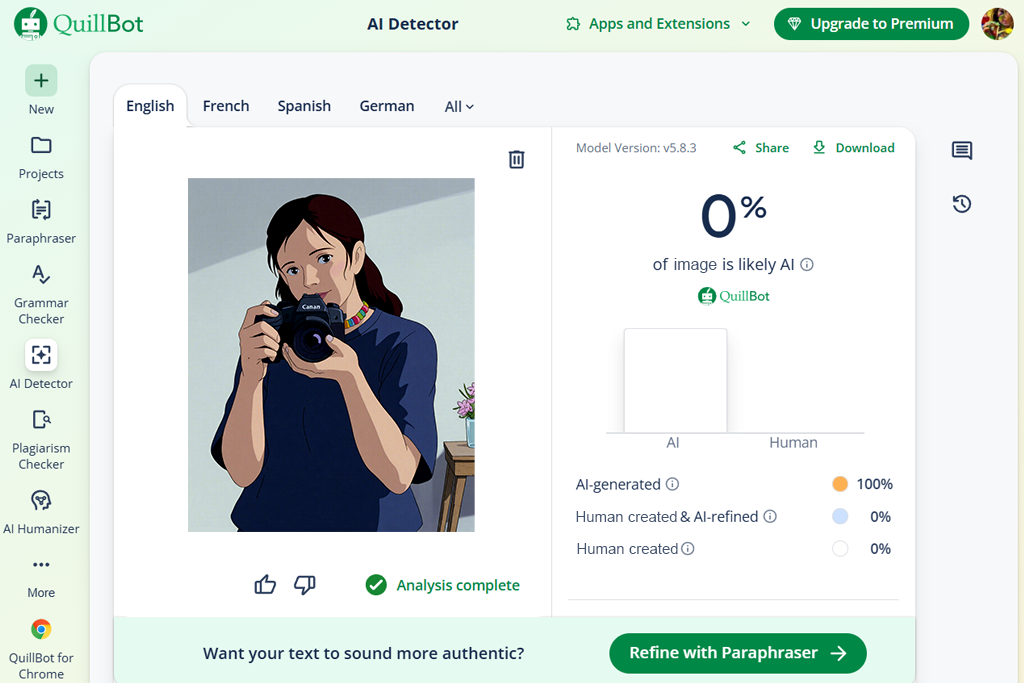Delete the uploaded image with trash icon
The width and height of the screenshot is (1024, 683).
pos(517,159)
